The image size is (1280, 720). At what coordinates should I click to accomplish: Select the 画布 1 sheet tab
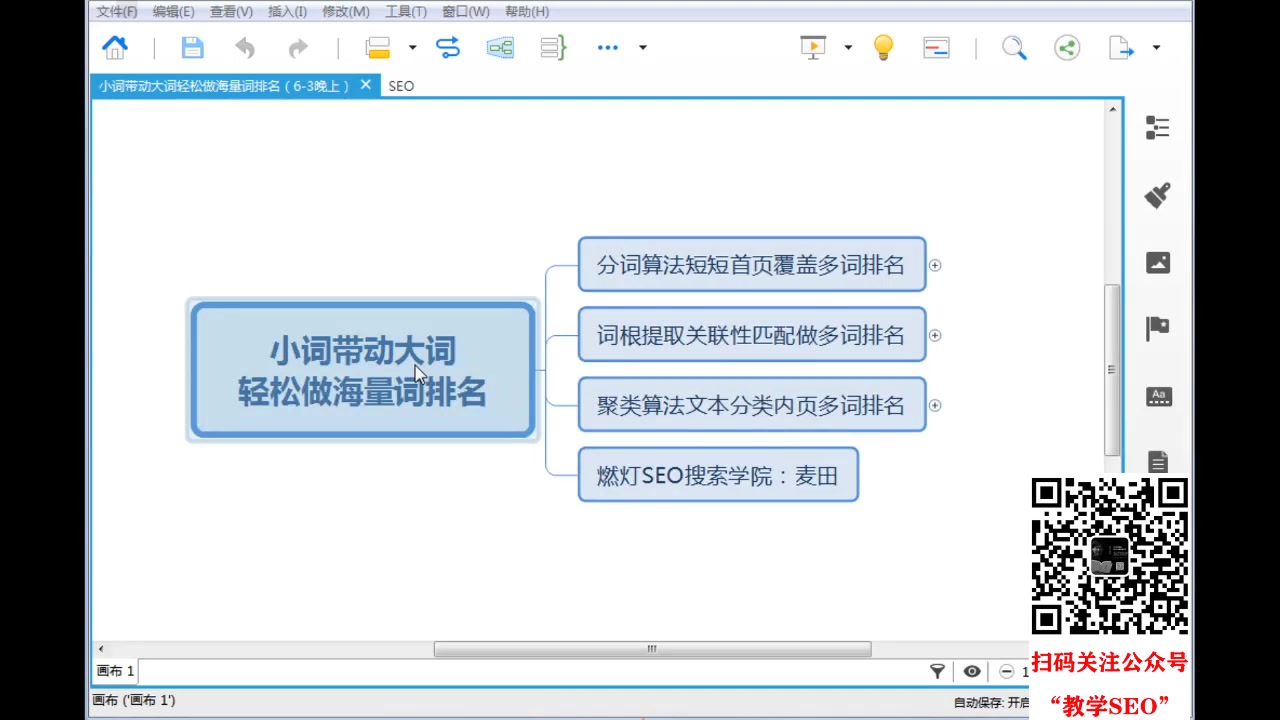tap(115, 671)
